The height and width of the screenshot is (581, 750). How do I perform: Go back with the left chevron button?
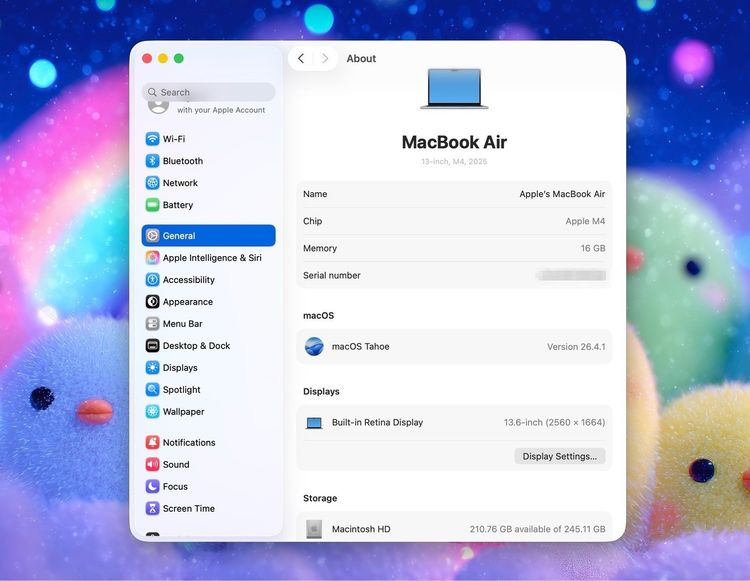click(x=301, y=58)
